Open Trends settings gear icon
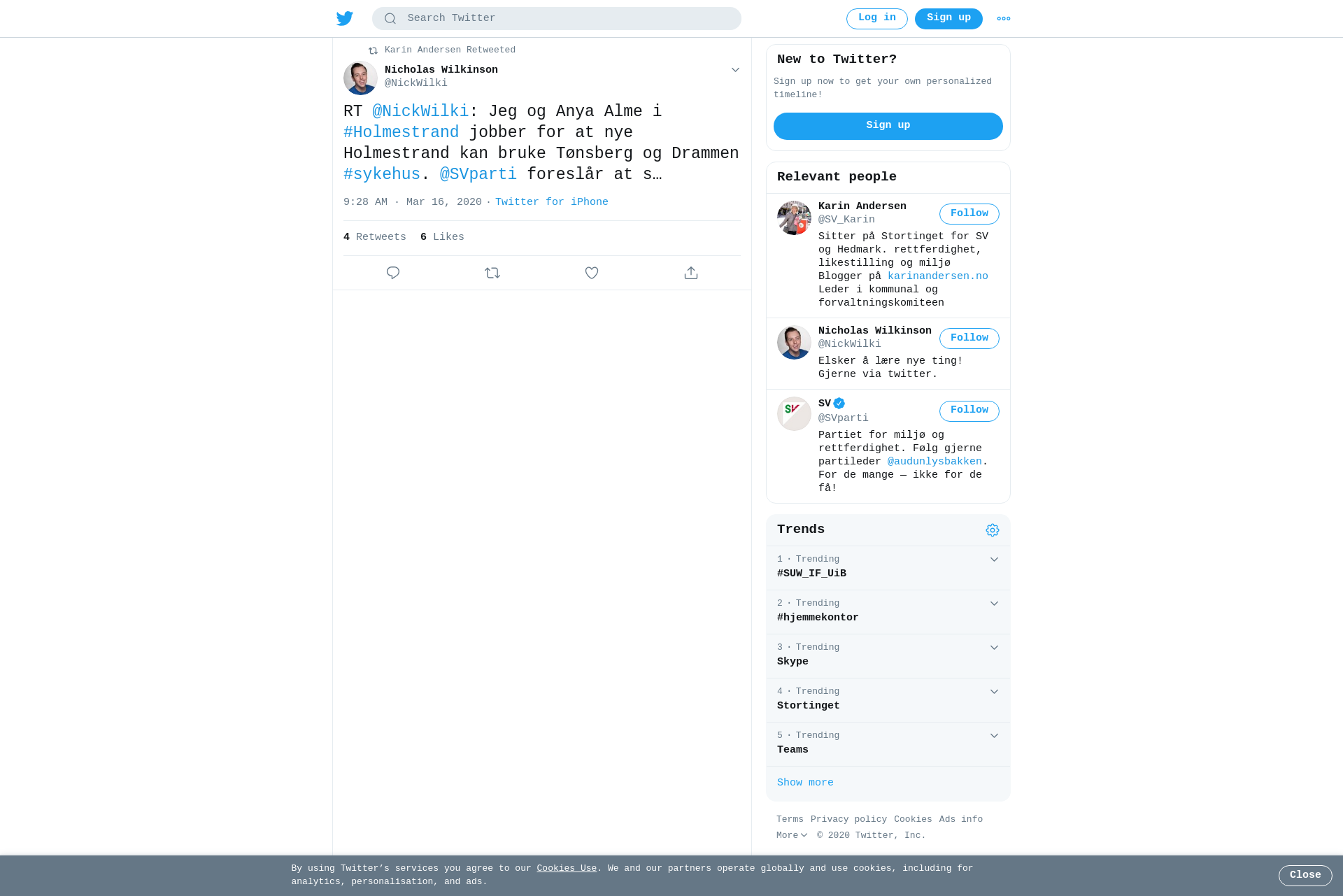Image resolution: width=1343 pixels, height=896 pixels. pyautogui.click(x=993, y=530)
